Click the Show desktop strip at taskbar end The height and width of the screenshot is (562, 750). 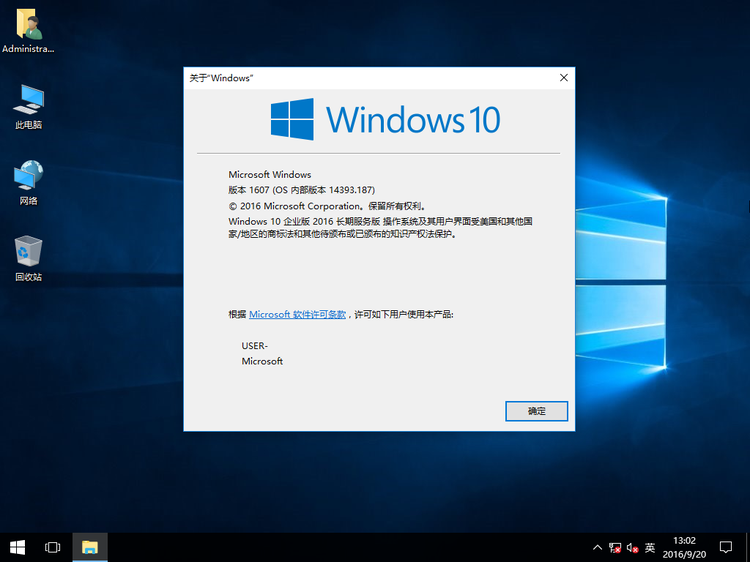[748, 547]
